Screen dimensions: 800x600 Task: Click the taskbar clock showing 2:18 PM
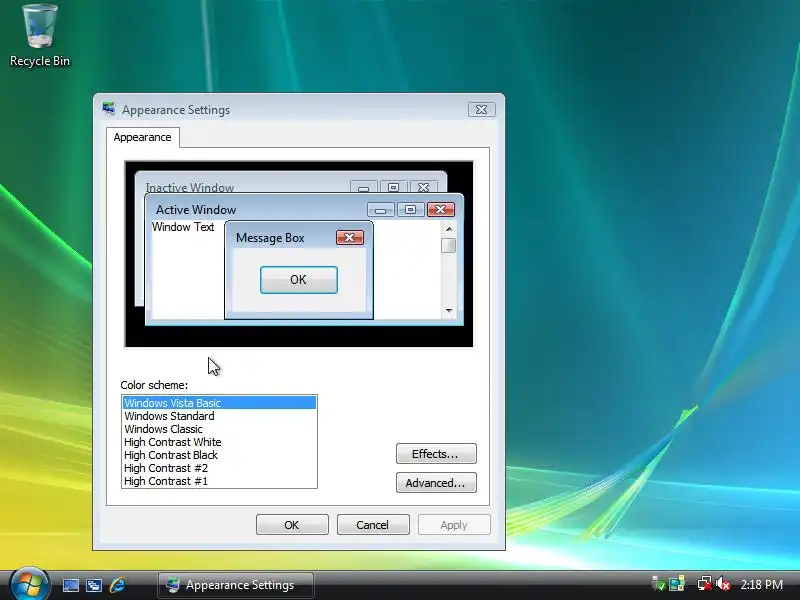[x=762, y=584]
